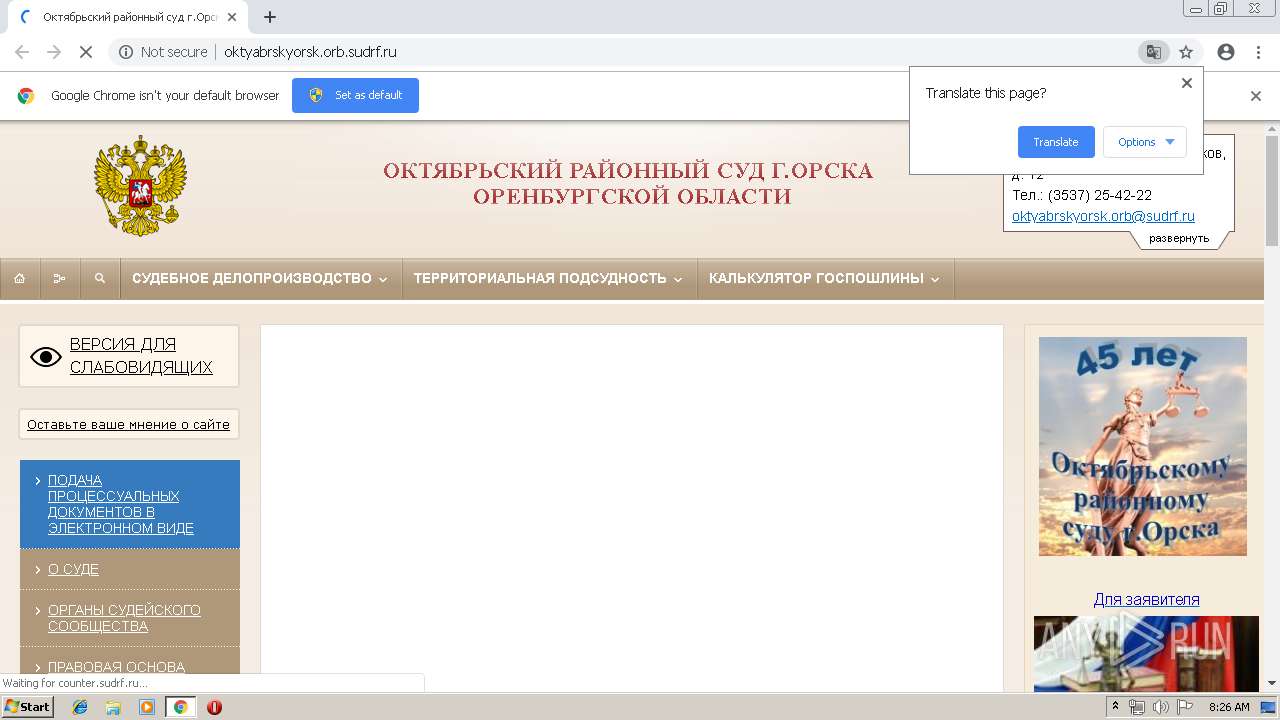Go back with the browser back arrow
The image size is (1280, 720).
point(22,52)
